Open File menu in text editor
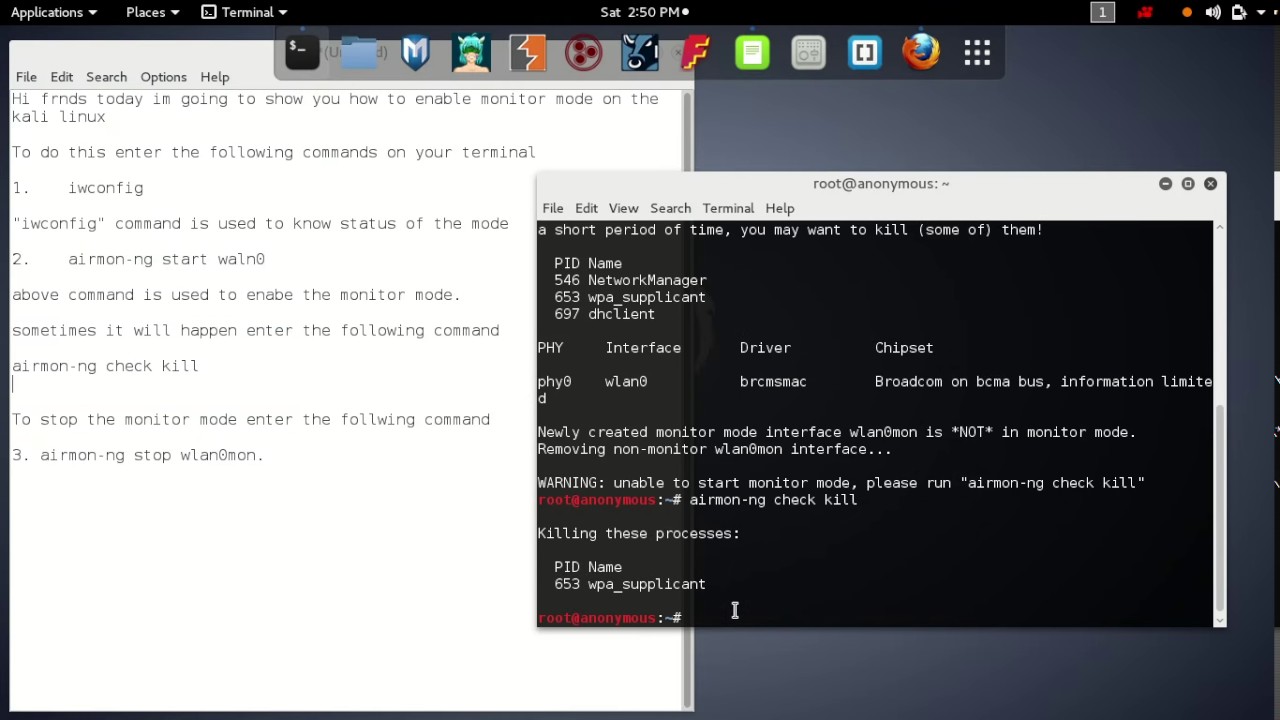Viewport: 1280px width, 720px height. pyautogui.click(x=26, y=77)
